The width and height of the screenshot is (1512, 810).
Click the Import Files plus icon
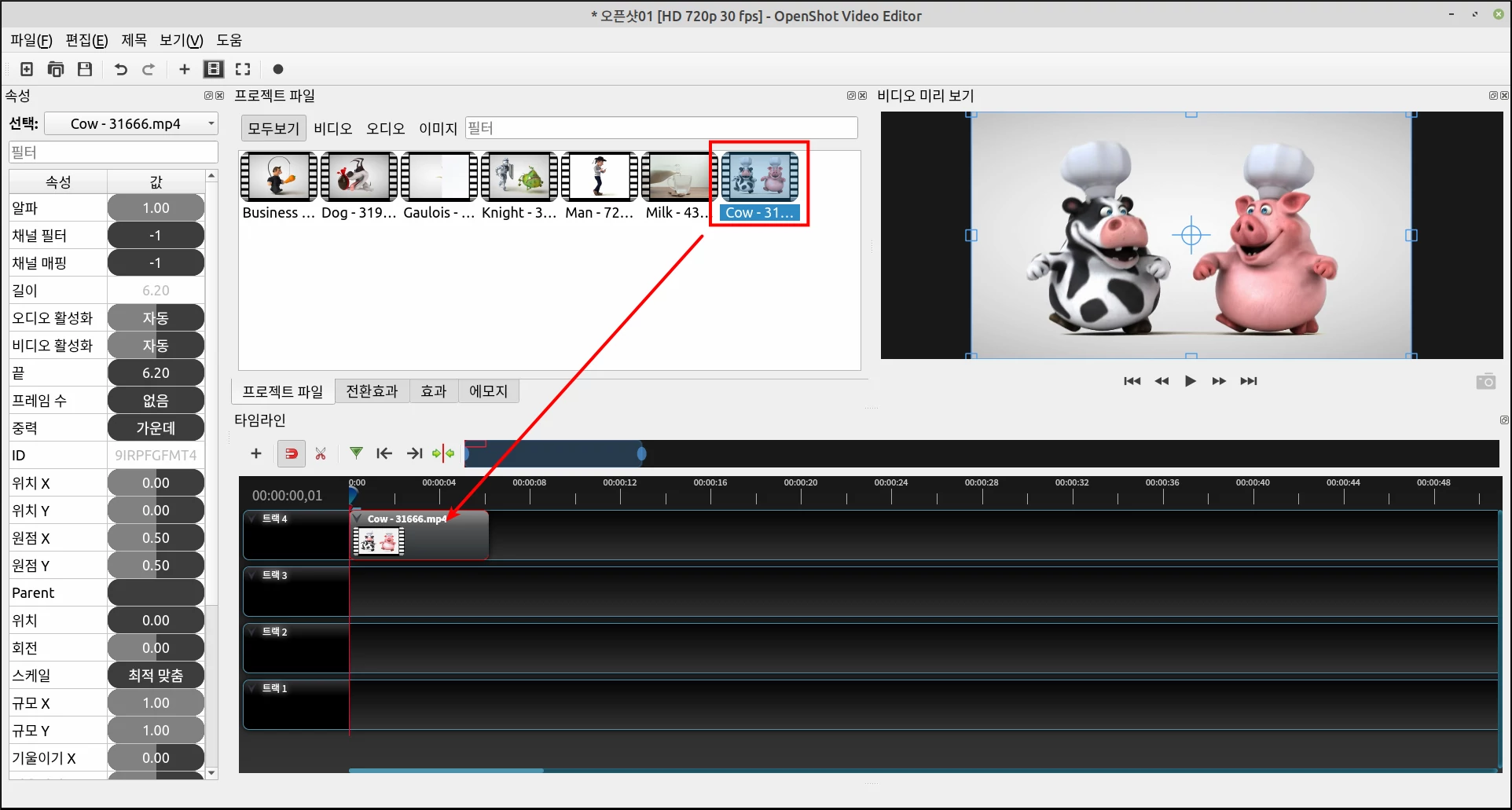(x=185, y=69)
